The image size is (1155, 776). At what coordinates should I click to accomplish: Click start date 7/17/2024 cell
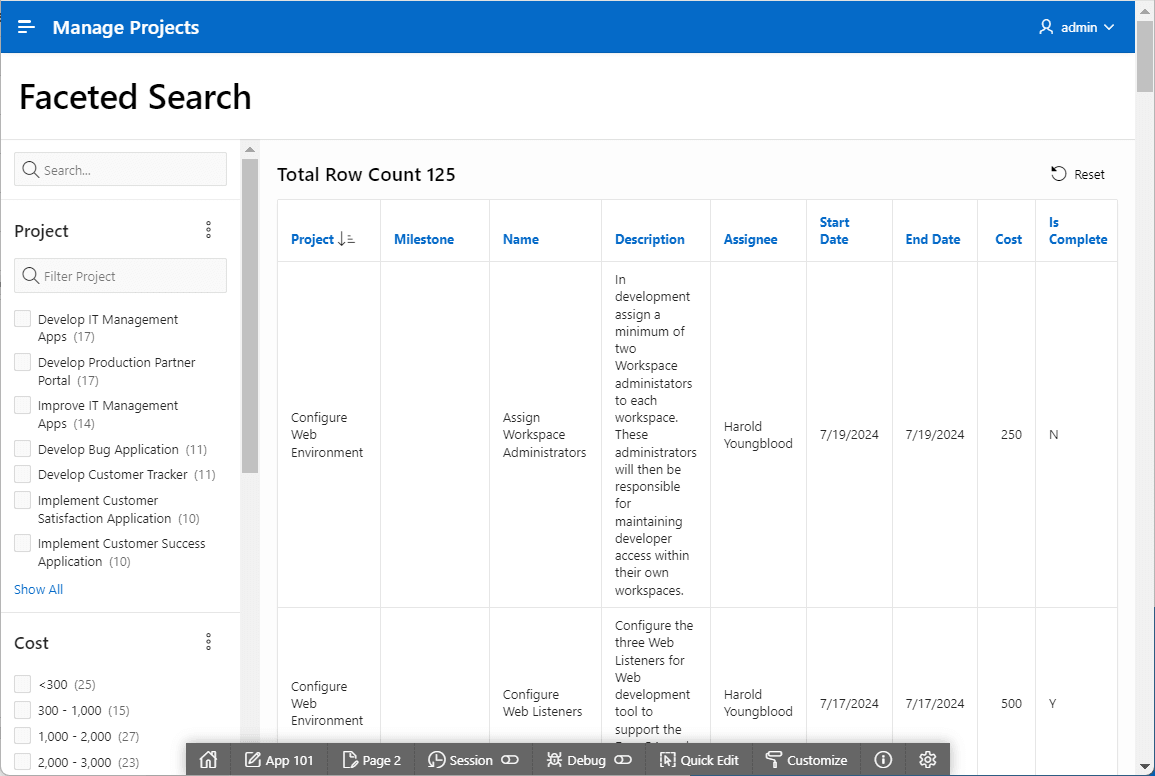pyautogui.click(x=849, y=703)
